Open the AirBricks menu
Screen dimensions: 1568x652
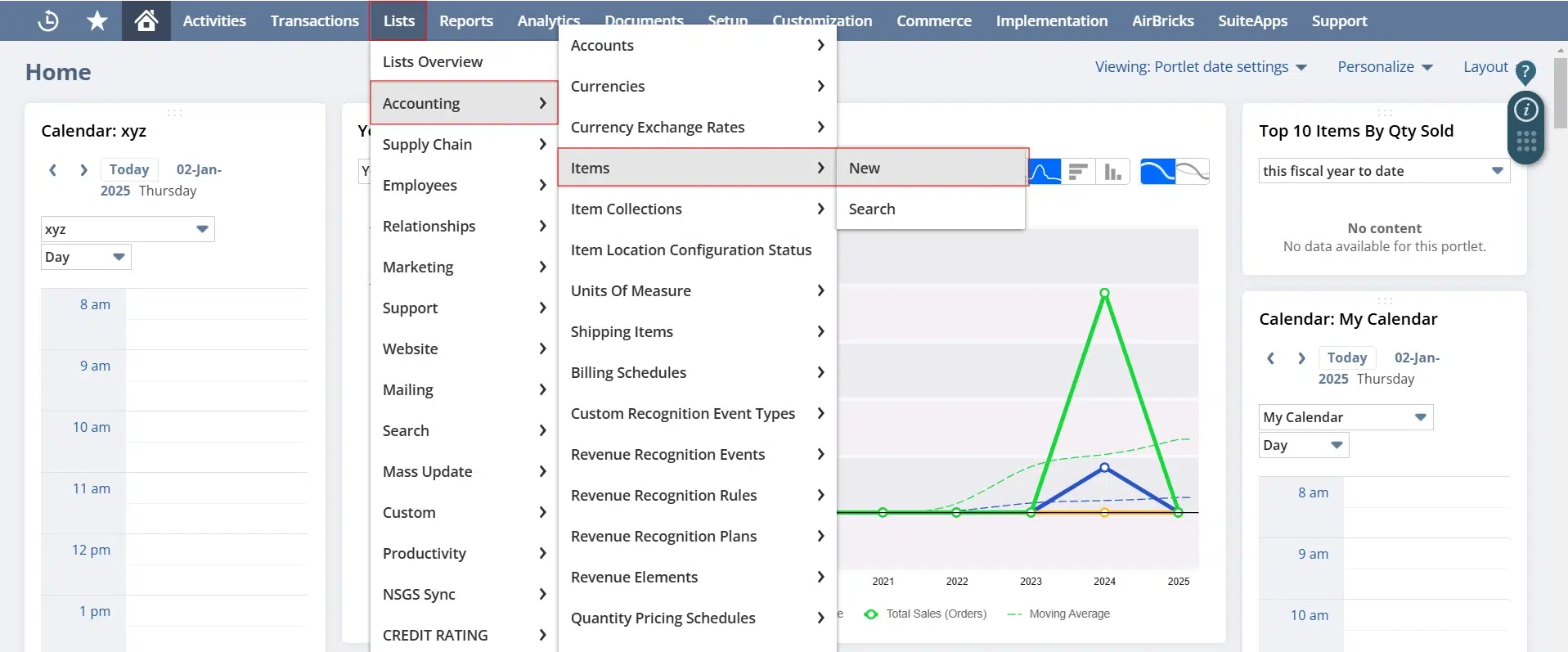pyautogui.click(x=1163, y=20)
